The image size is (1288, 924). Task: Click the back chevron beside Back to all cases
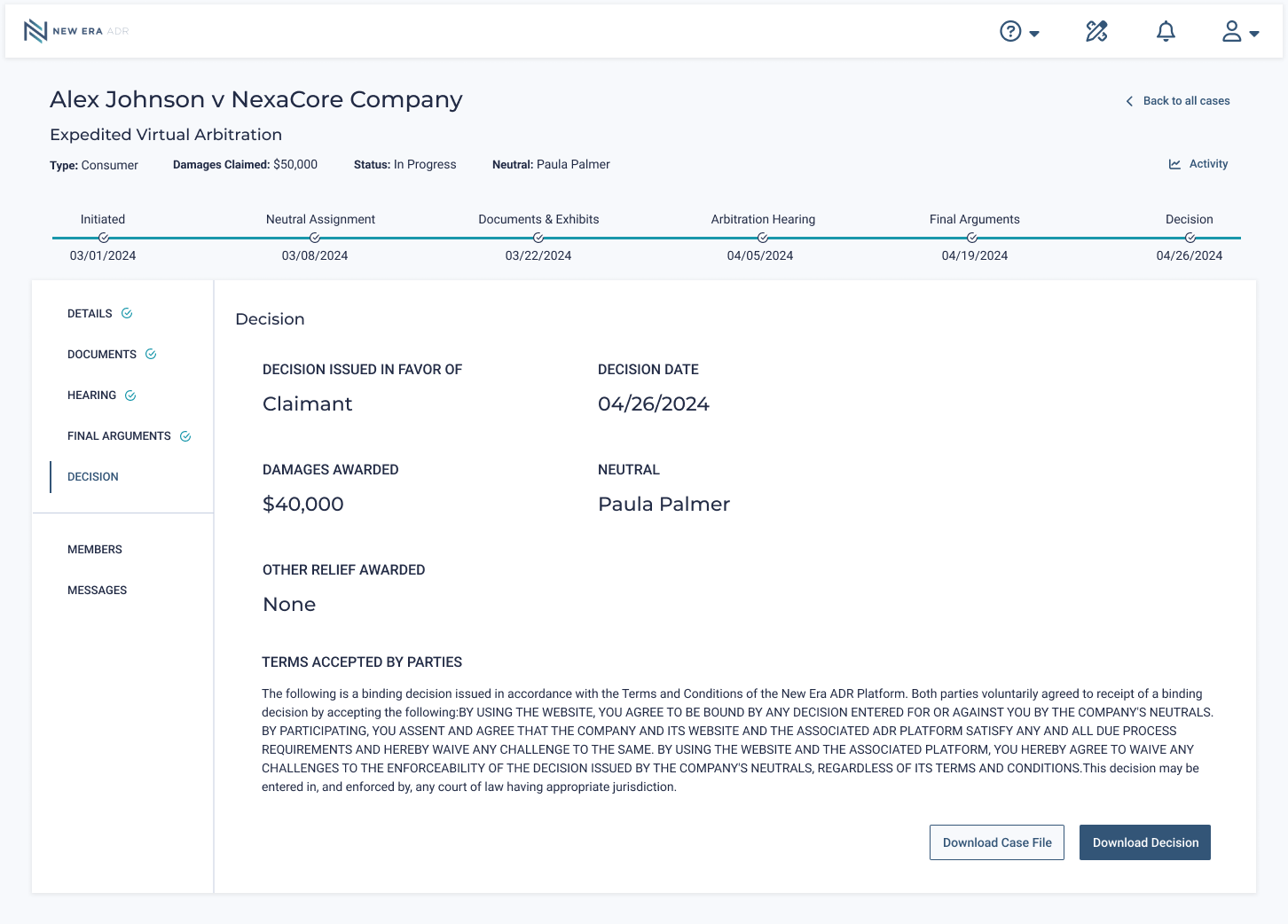(x=1129, y=101)
